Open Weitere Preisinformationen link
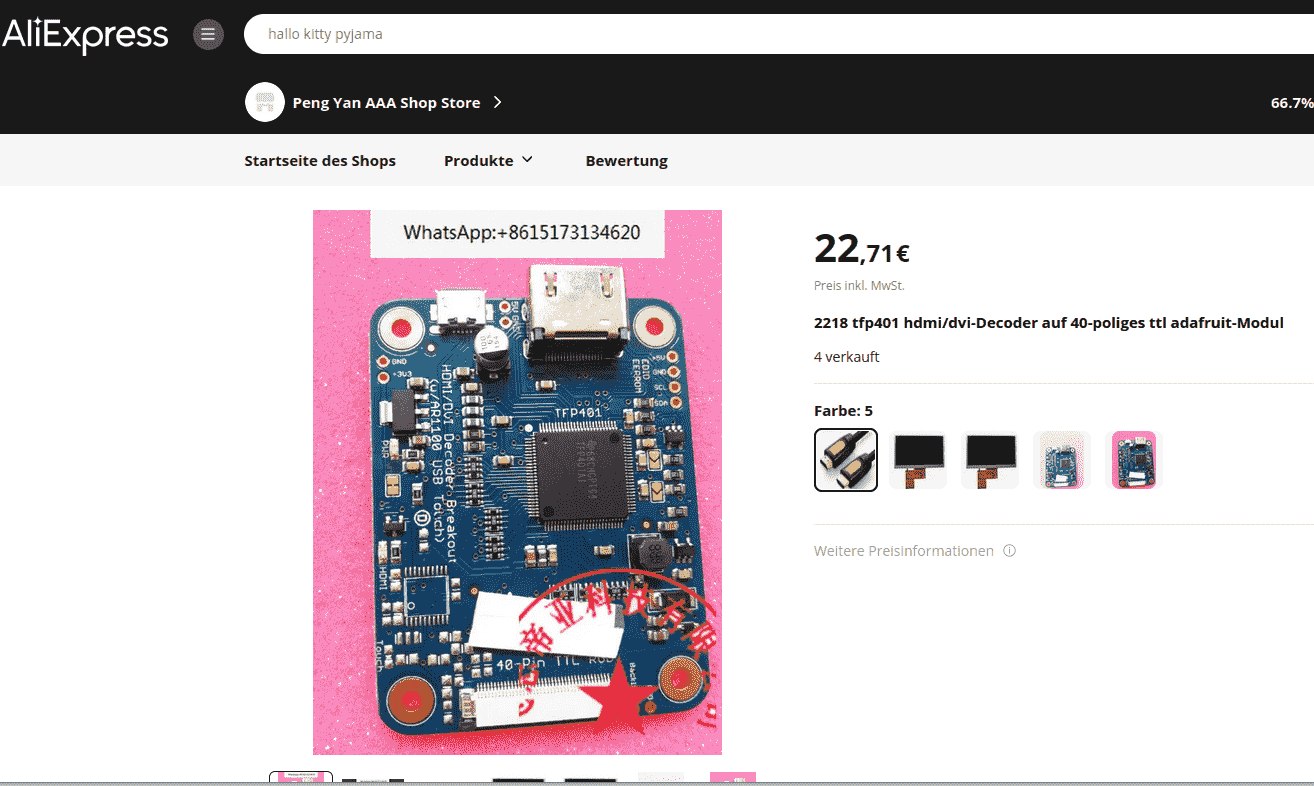Viewport: 1314px width, 786px height. point(904,551)
